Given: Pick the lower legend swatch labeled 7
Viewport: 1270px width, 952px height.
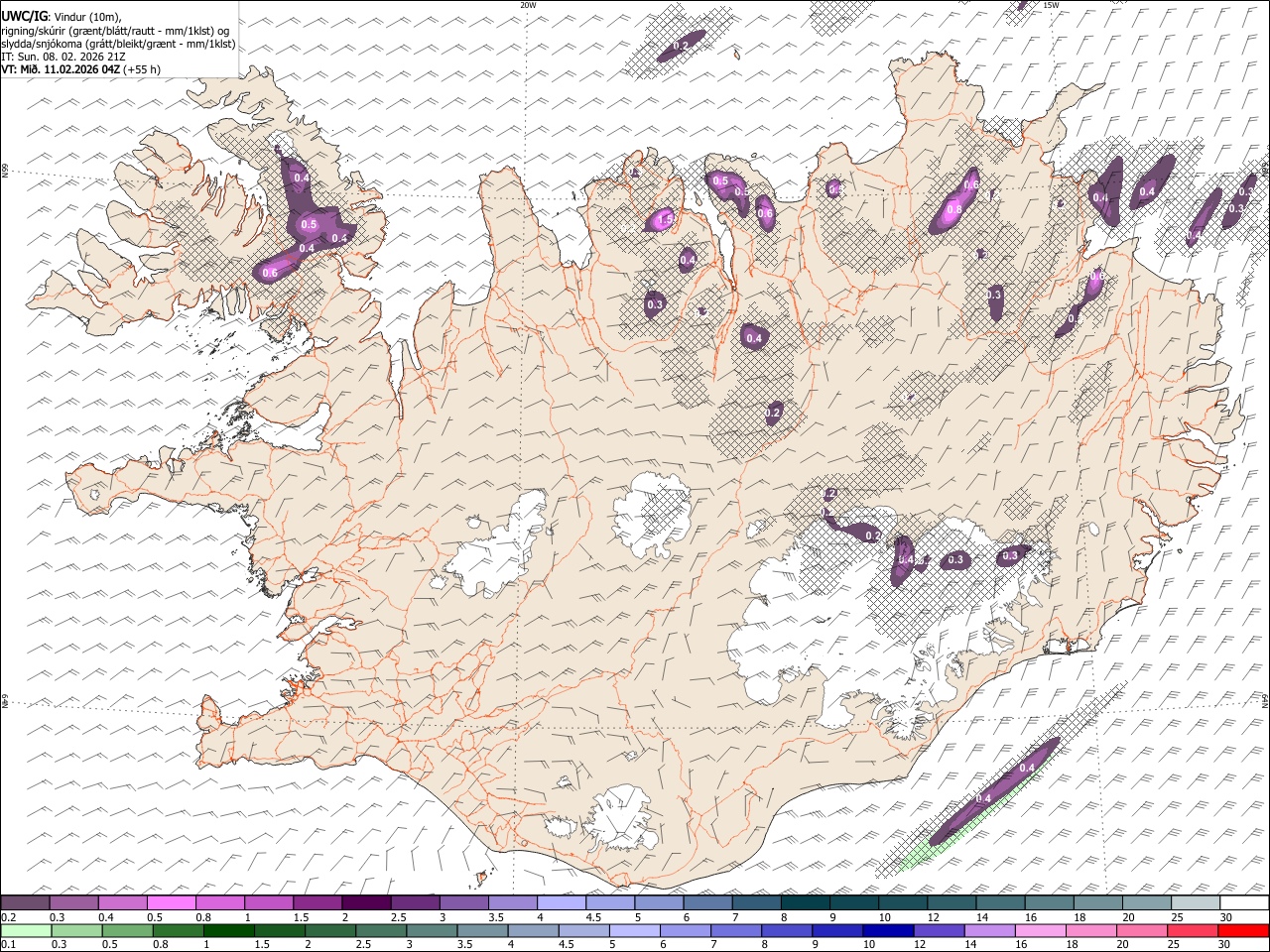Looking at the screenshot, I should point(735,930).
